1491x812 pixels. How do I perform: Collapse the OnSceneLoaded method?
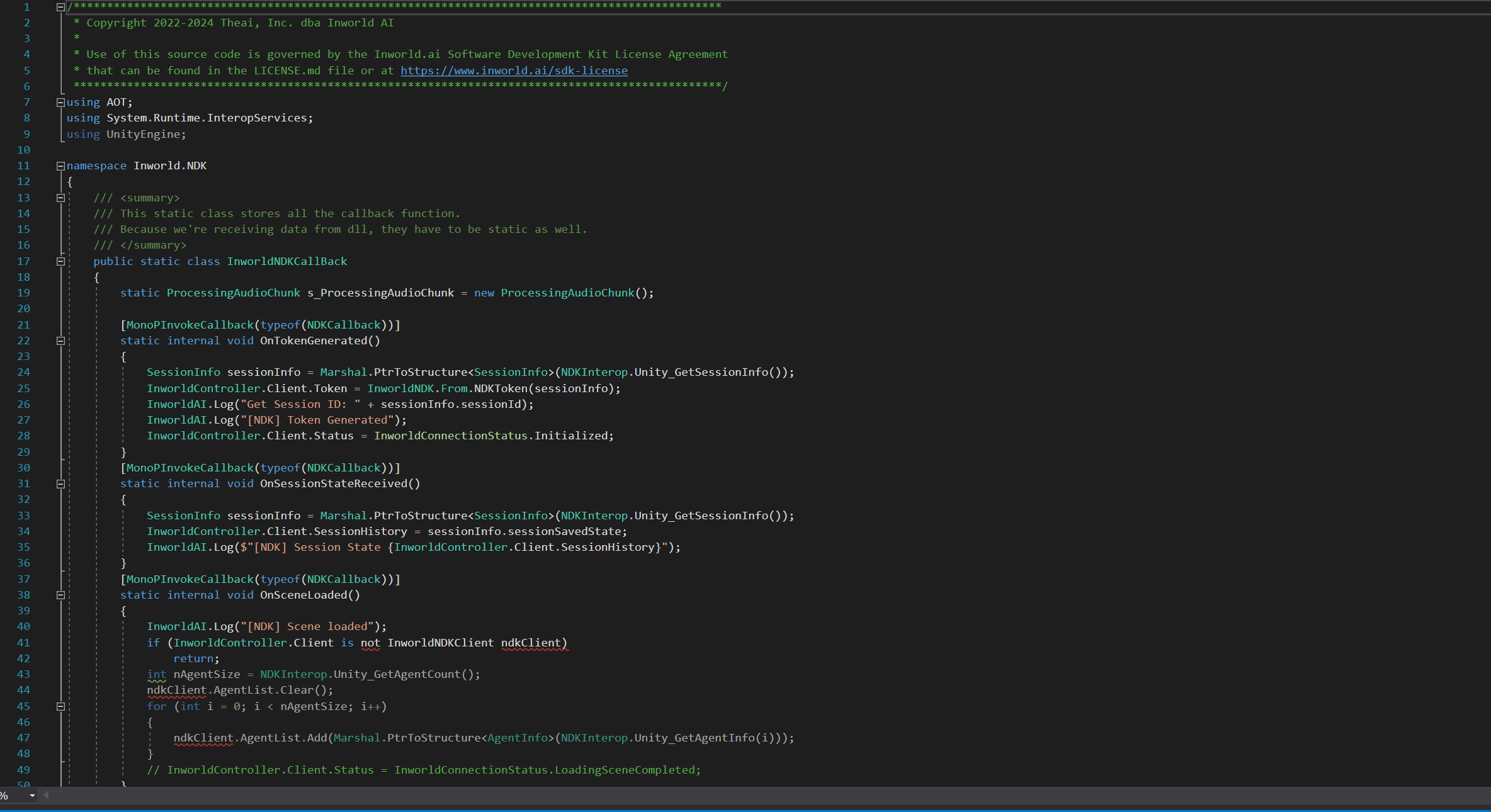(60, 595)
